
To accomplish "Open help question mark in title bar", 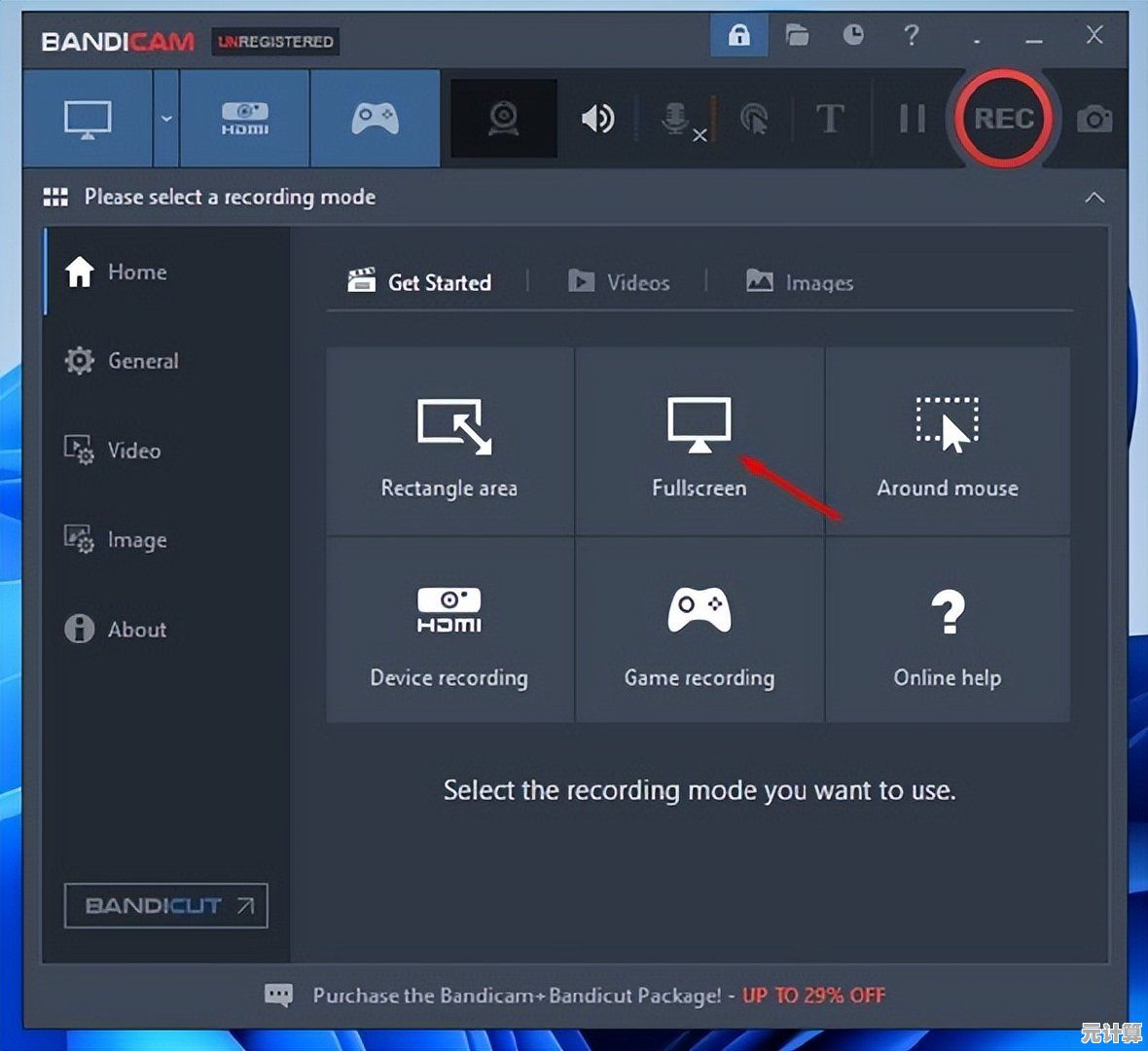I will 911,34.
